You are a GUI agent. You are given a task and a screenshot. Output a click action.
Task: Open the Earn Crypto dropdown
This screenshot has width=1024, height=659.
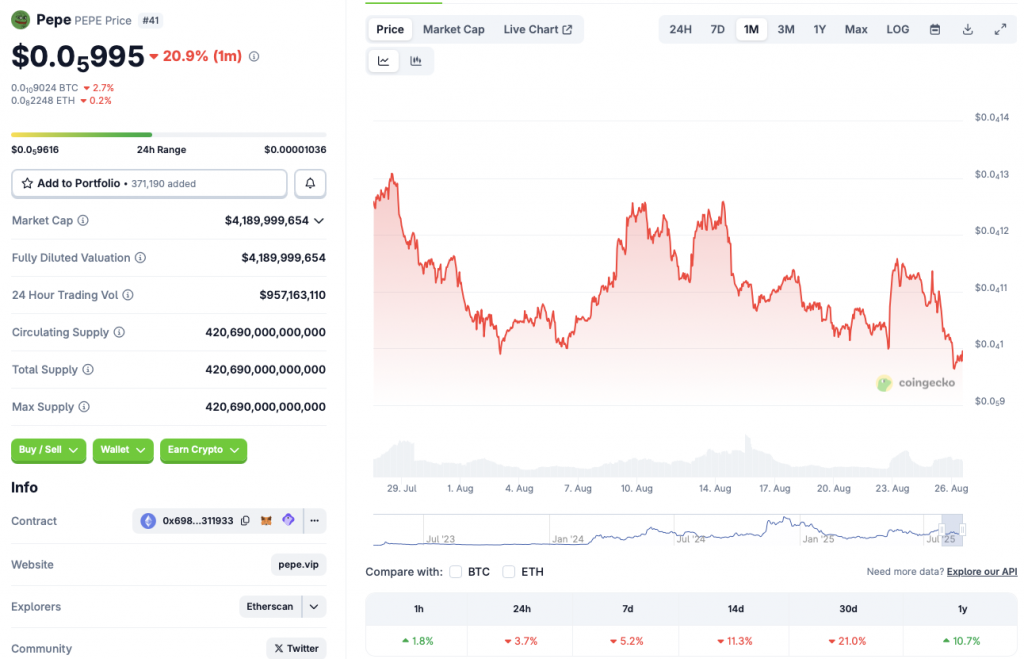[203, 450]
